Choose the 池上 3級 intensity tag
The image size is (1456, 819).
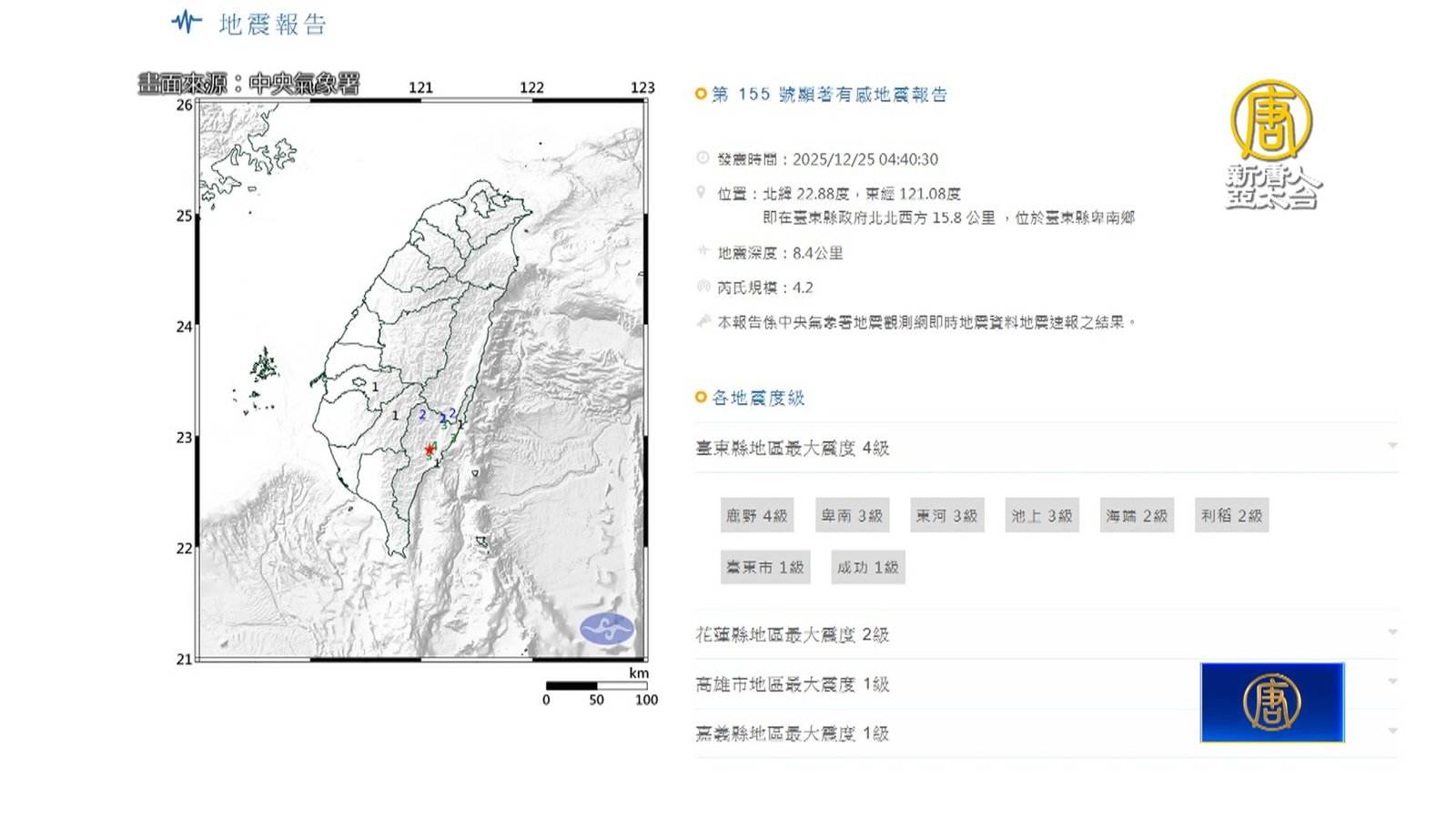(1041, 516)
